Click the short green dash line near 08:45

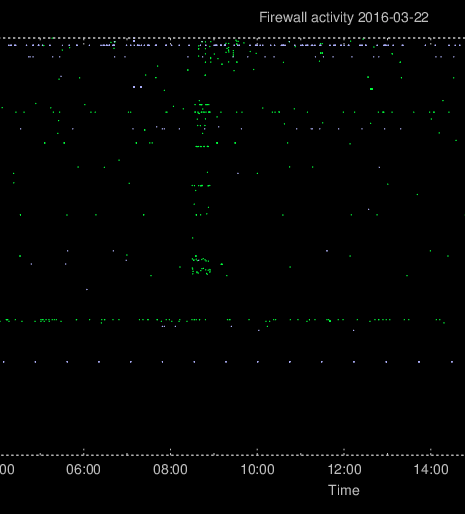tap(202, 146)
